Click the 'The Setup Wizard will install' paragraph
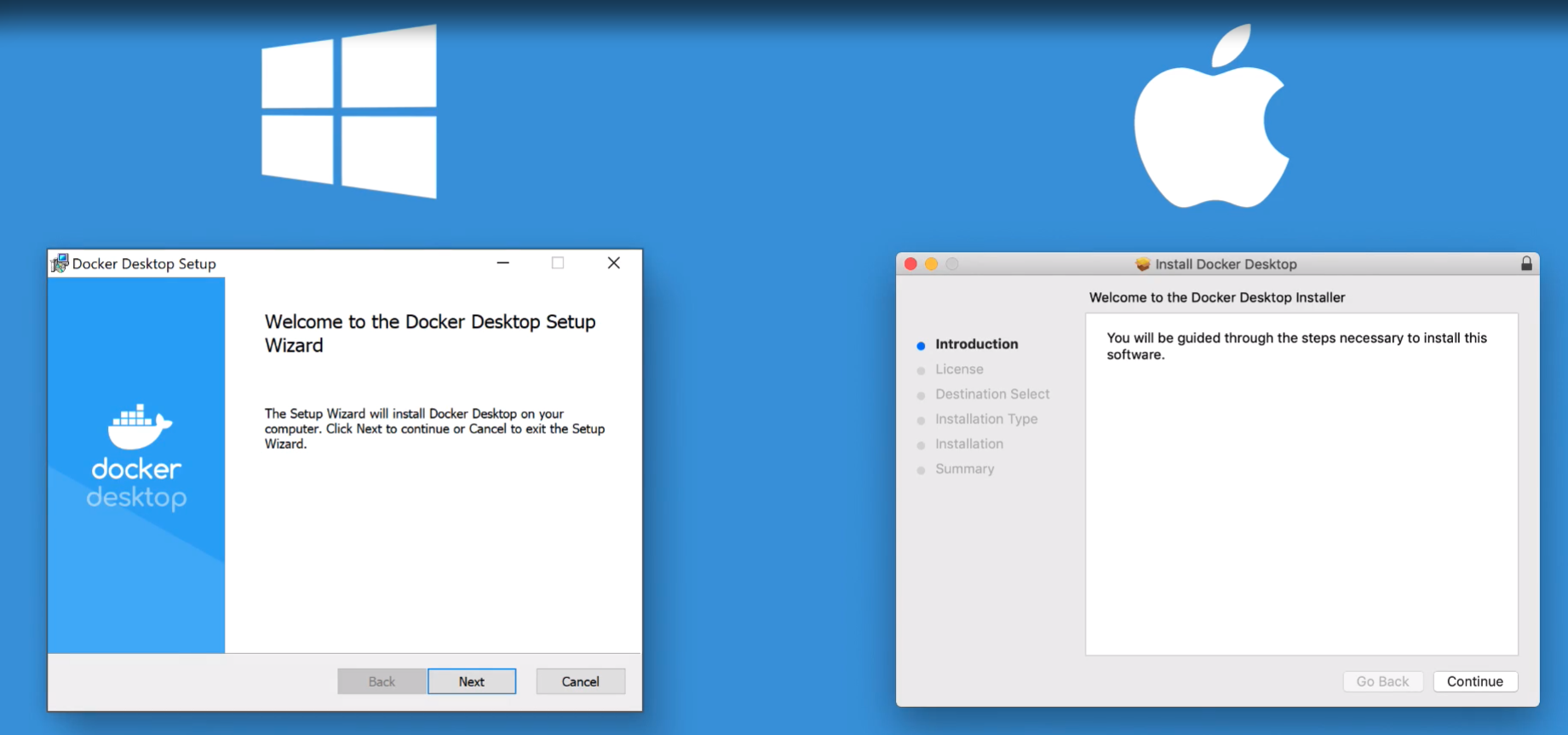Viewport: 1568px width, 735px height. point(434,428)
